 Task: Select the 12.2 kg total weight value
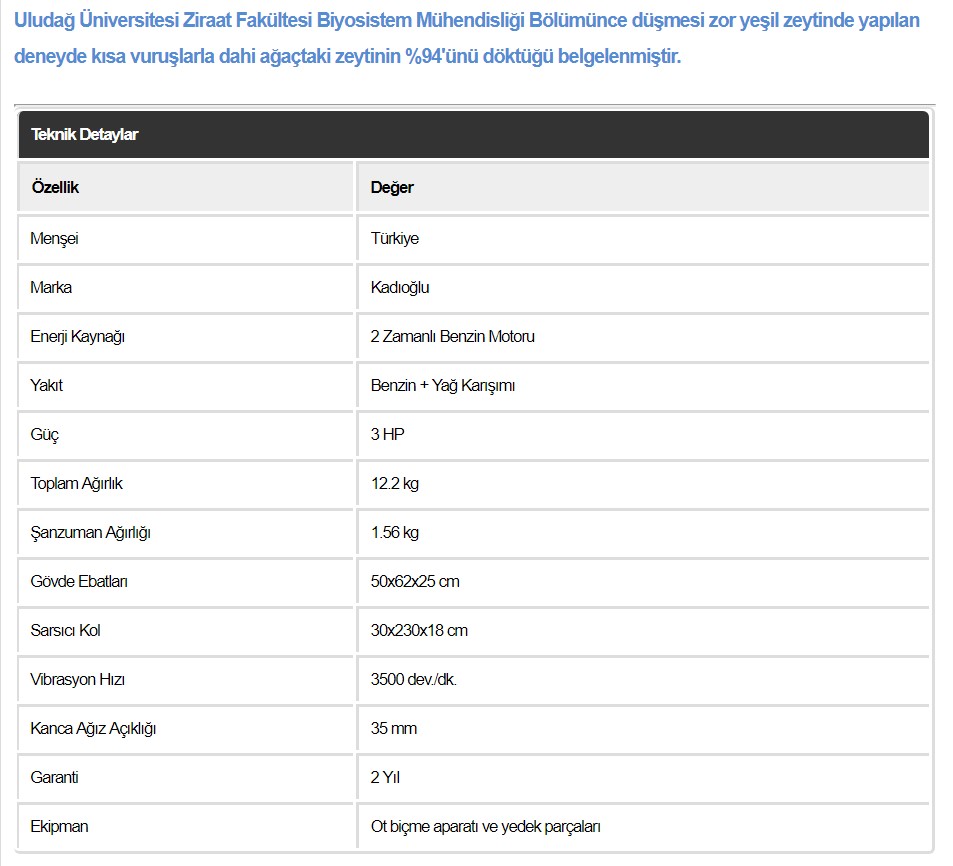(x=394, y=484)
